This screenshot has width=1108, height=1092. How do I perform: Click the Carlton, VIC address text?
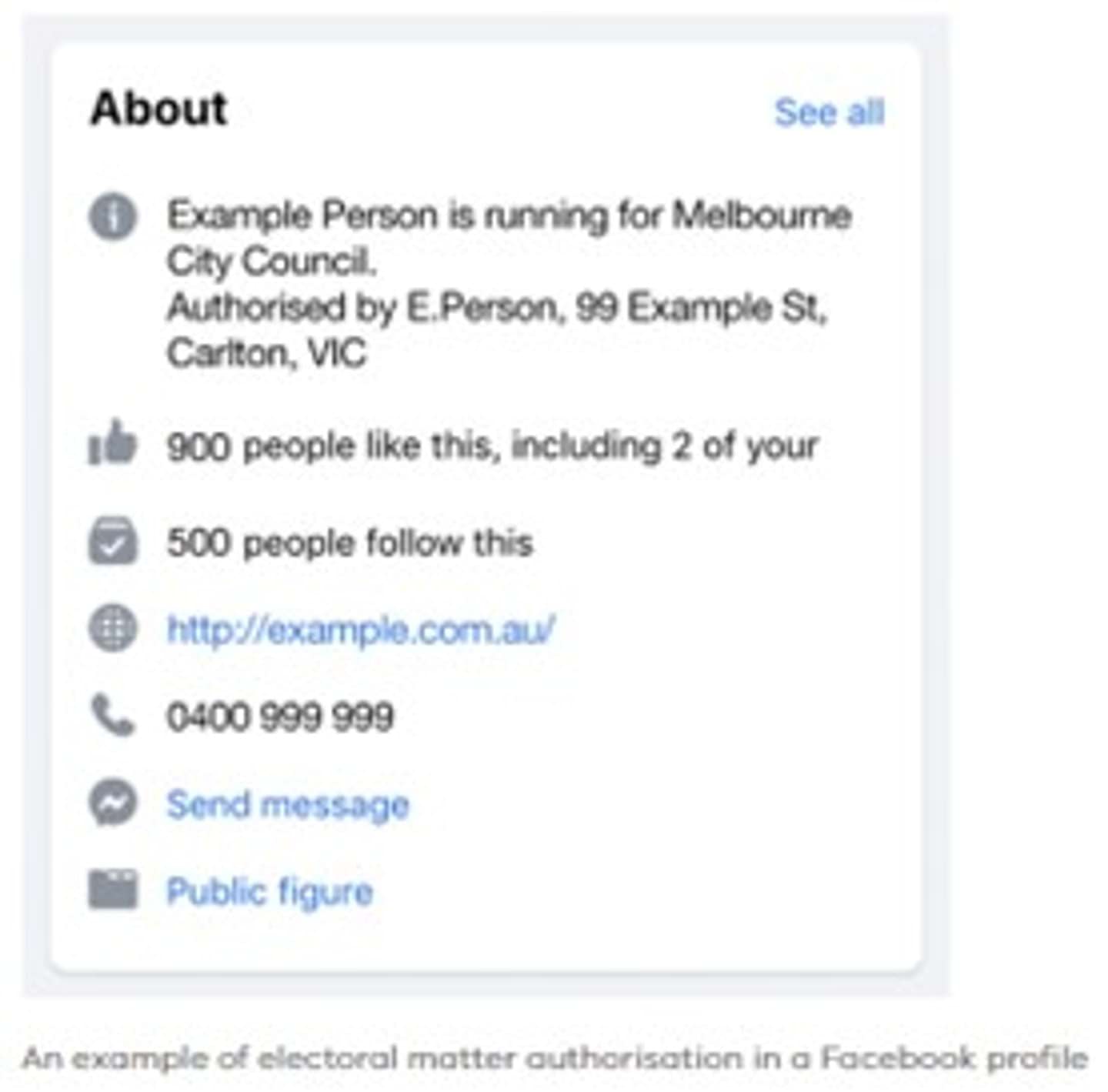[266, 354]
